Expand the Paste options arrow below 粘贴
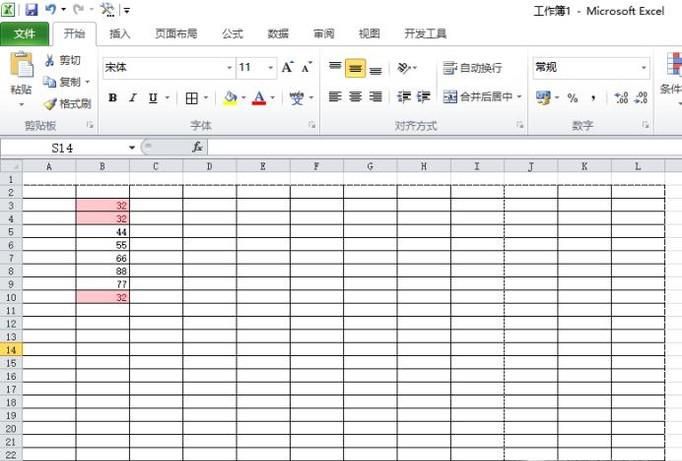 (x=21, y=104)
